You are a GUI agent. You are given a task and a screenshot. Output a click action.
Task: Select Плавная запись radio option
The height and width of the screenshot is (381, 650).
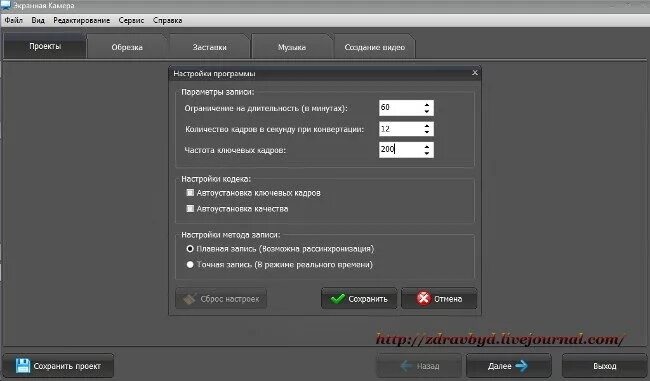(190, 249)
